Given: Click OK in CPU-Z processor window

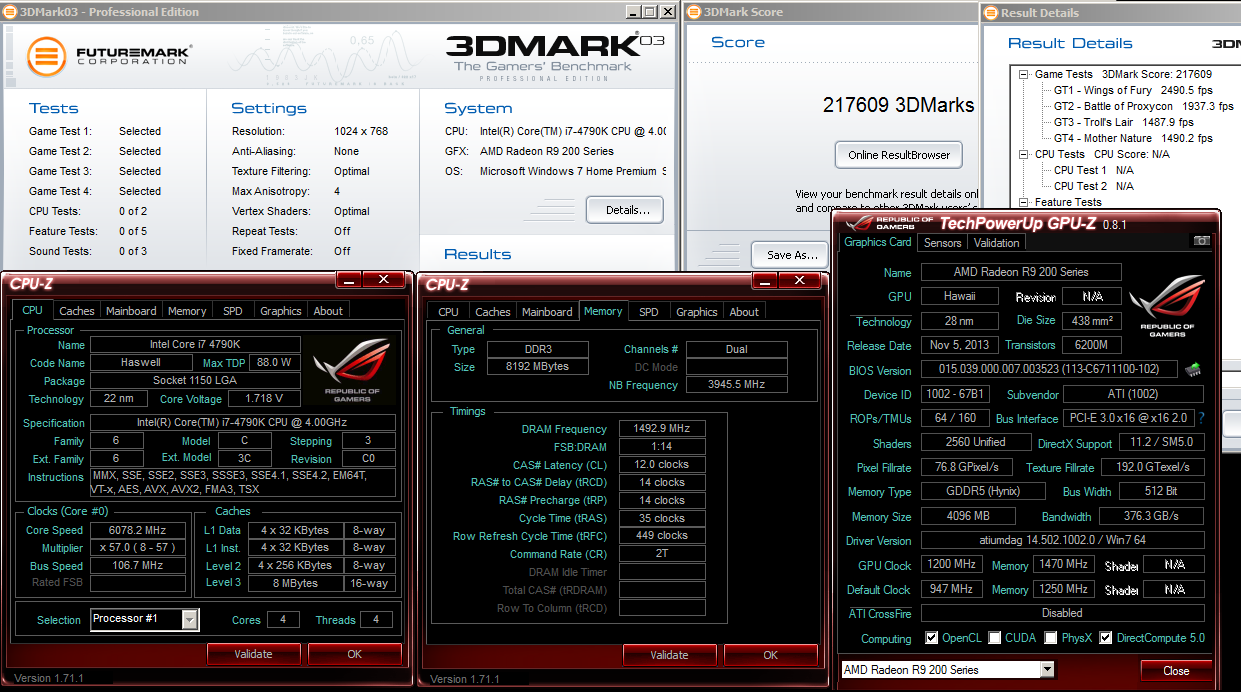Looking at the screenshot, I should [x=354, y=654].
